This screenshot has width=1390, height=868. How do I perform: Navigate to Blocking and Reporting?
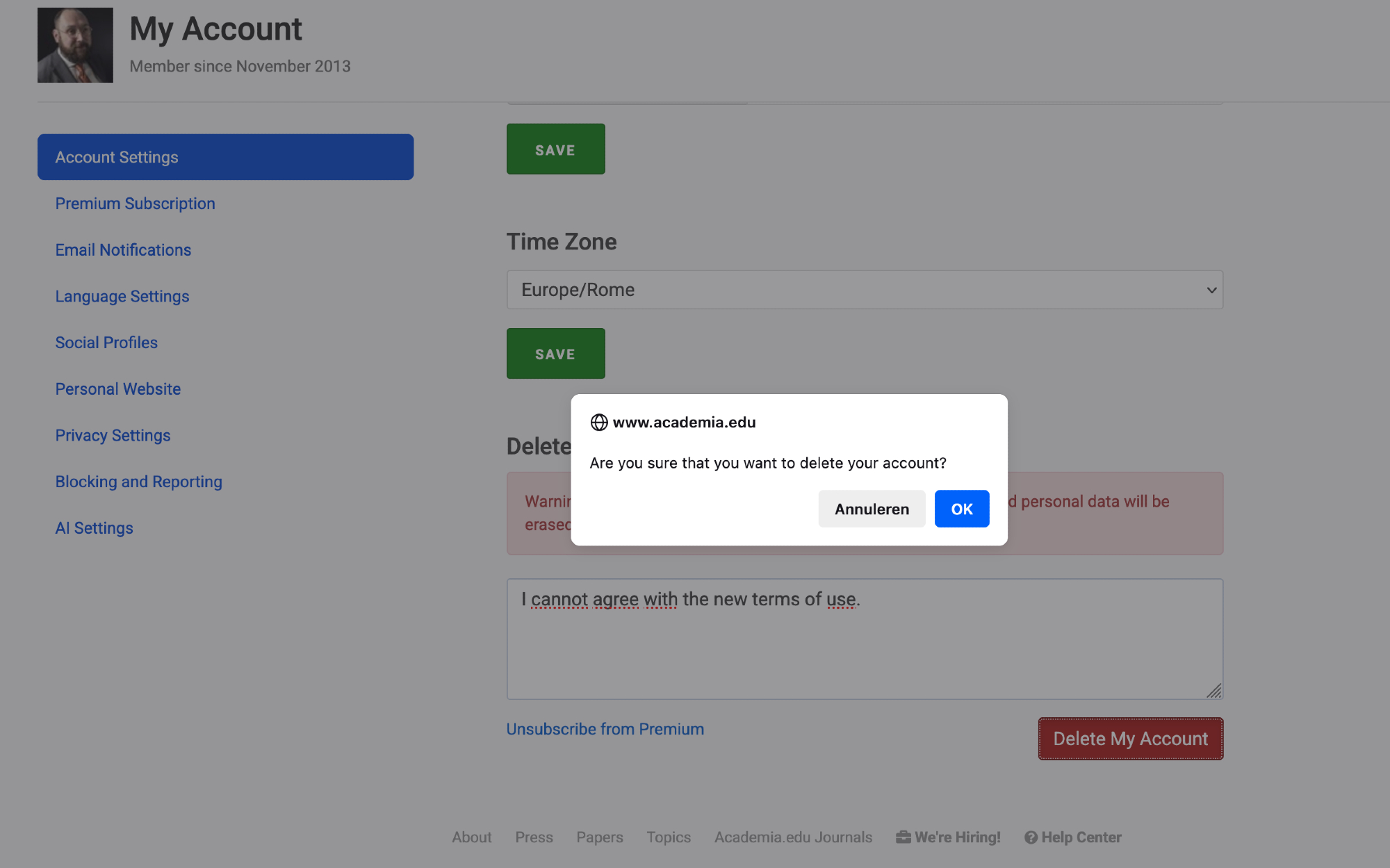(x=138, y=482)
